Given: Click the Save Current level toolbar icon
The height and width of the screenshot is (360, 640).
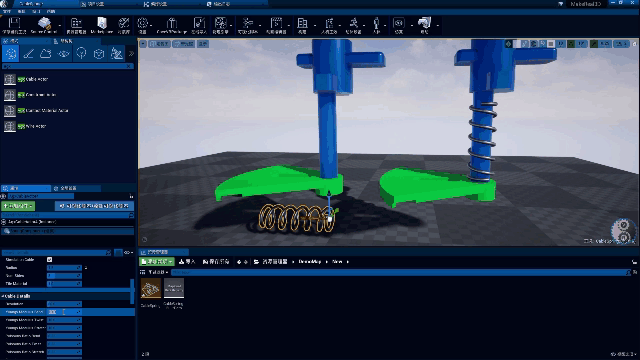Looking at the screenshot, I should coord(14,25).
